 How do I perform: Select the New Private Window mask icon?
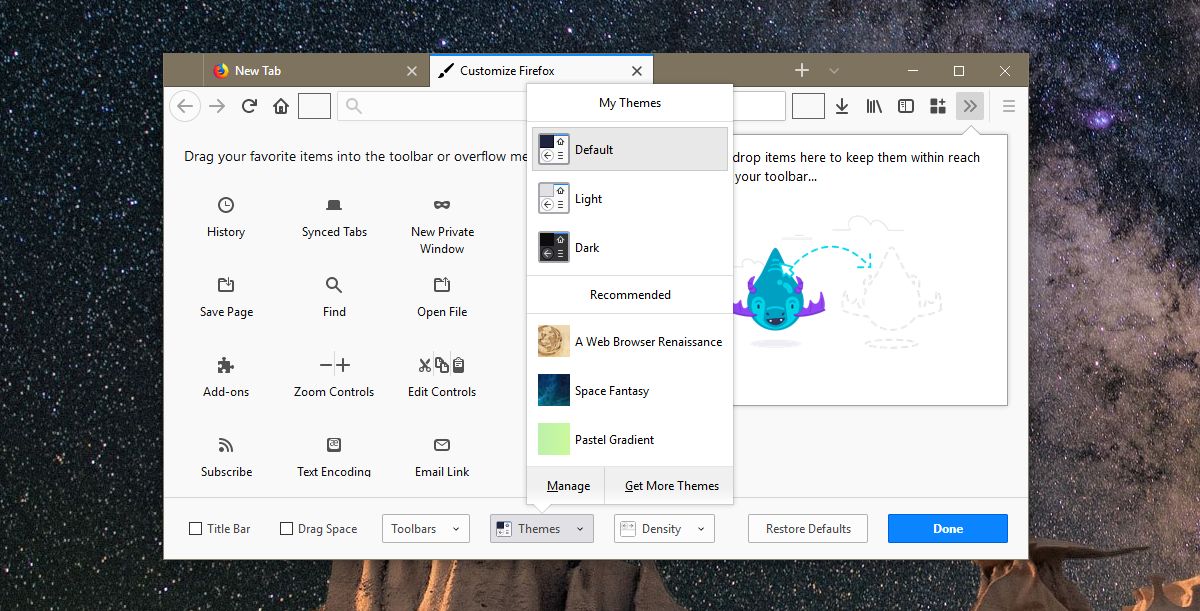click(x=442, y=205)
